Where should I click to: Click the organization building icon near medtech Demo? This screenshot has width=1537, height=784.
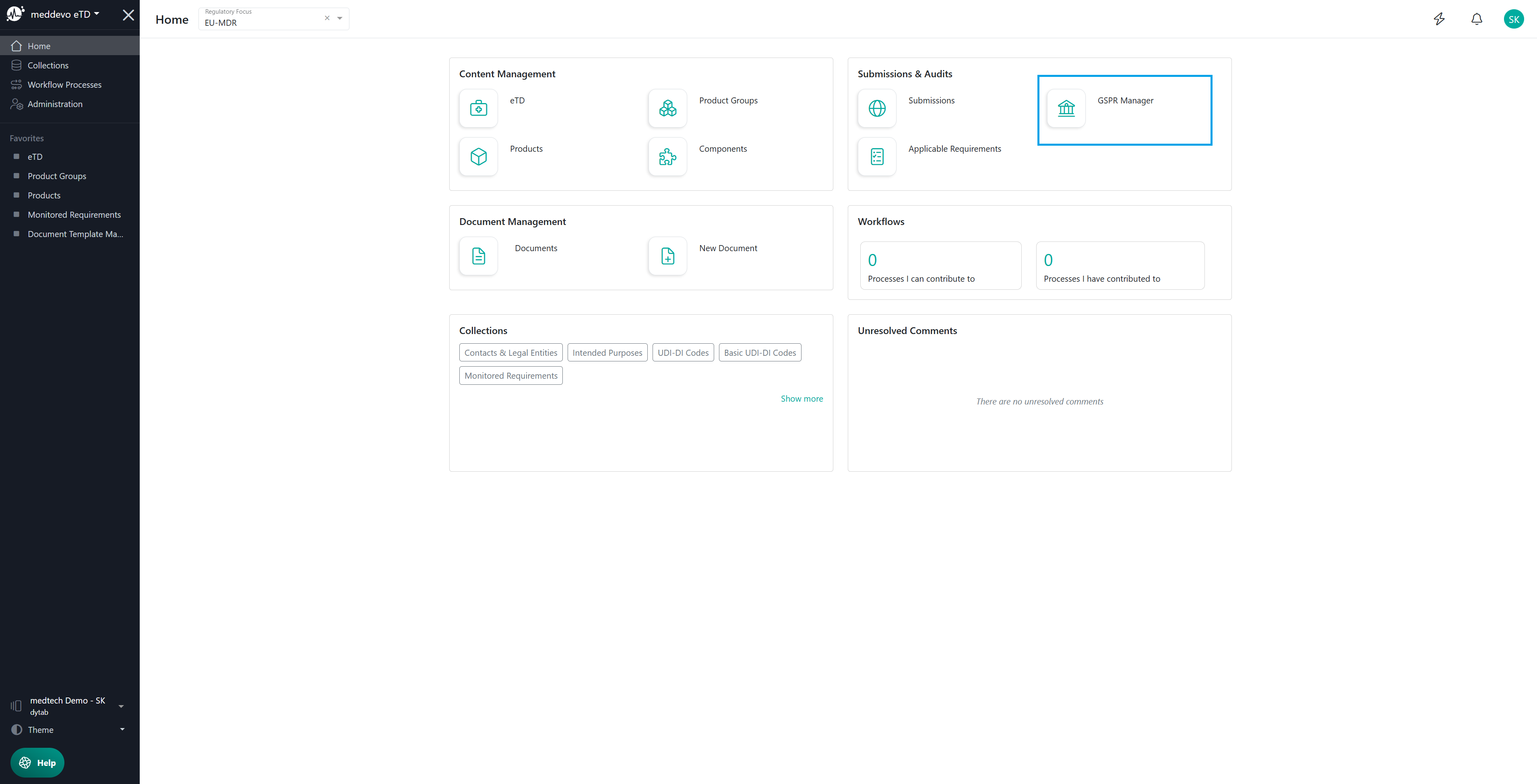coord(16,706)
